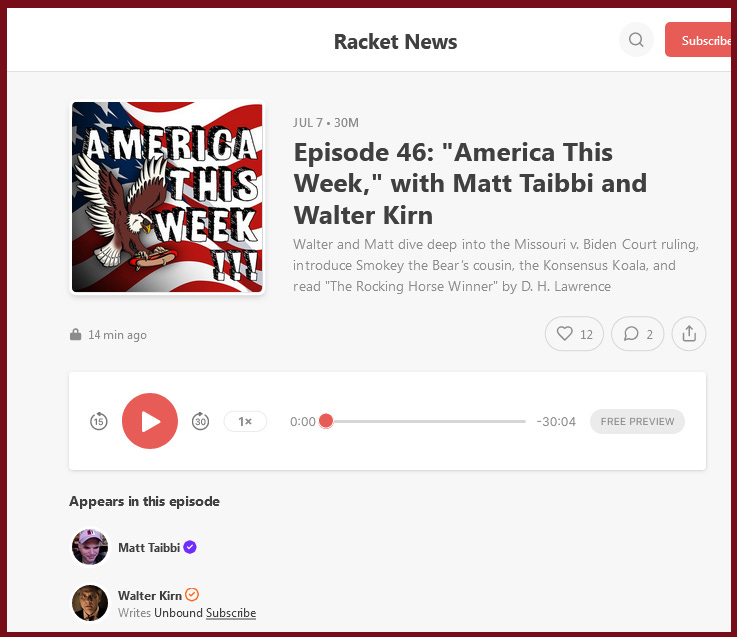Viewport: 737px width, 637px height.
Task: Click Matt Taibbi's avatar photo
Action: point(90,547)
